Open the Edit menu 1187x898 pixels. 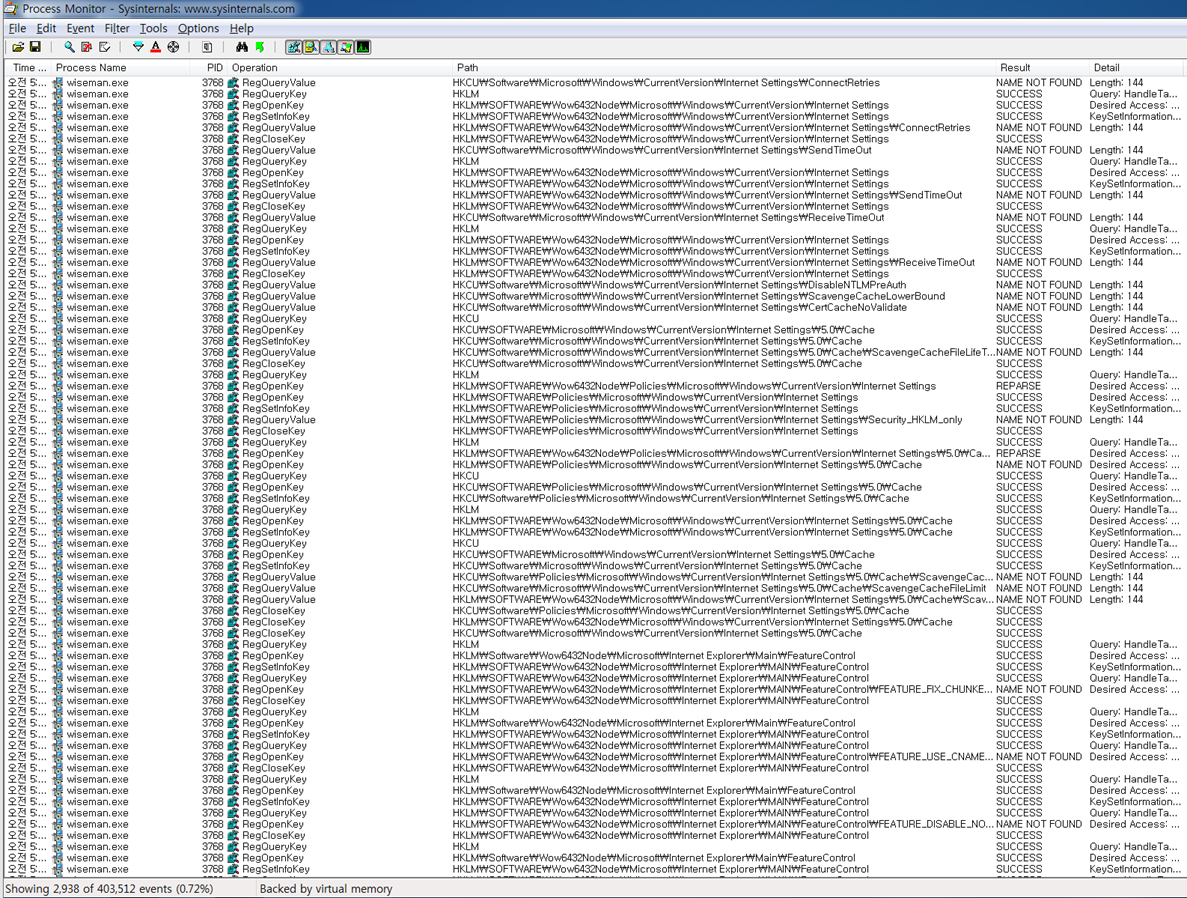point(46,28)
